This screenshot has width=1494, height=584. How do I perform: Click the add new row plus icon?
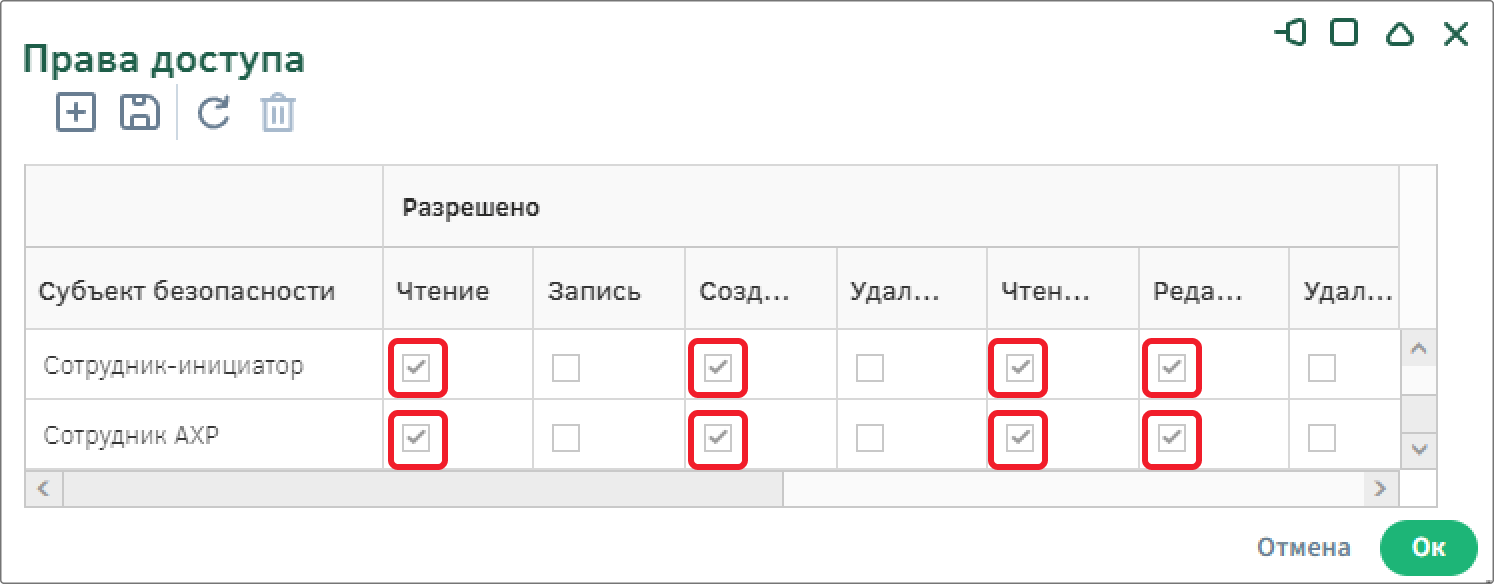tap(76, 112)
